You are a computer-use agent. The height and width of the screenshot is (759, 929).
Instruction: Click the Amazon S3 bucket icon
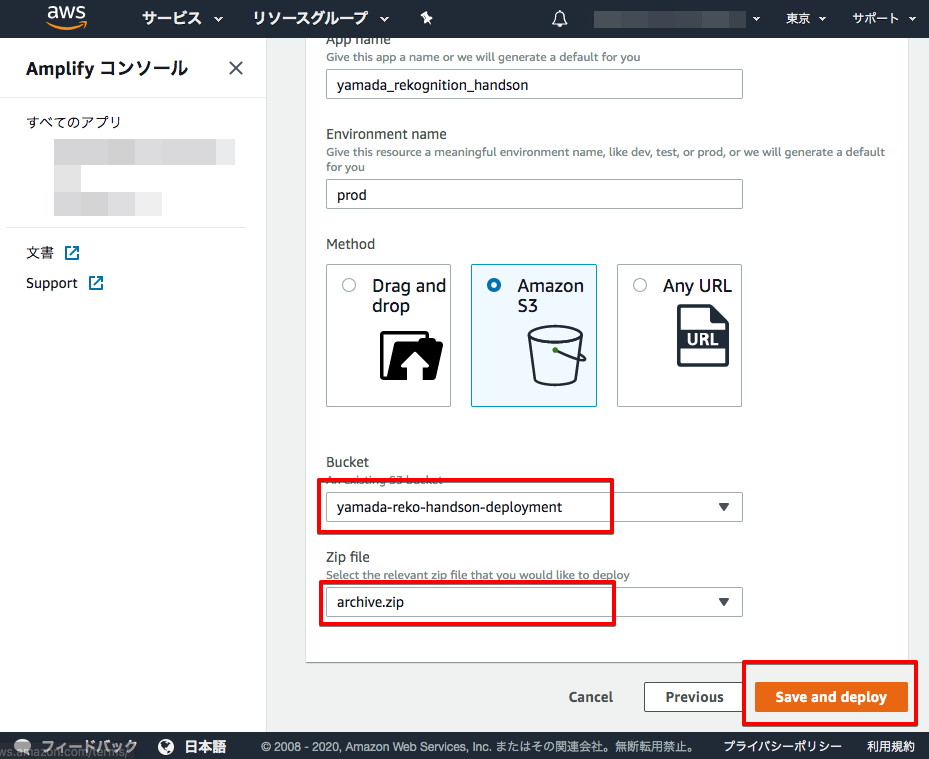coord(556,355)
